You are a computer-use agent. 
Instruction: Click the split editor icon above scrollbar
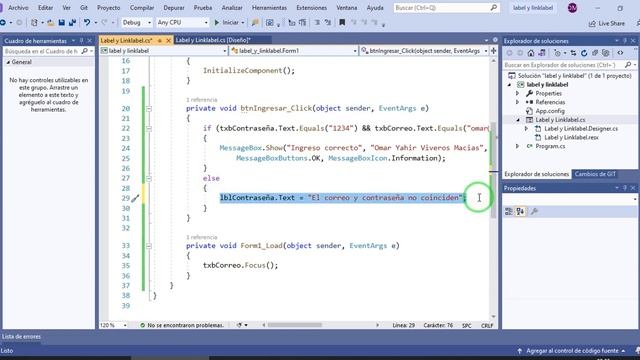click(493, 51)
